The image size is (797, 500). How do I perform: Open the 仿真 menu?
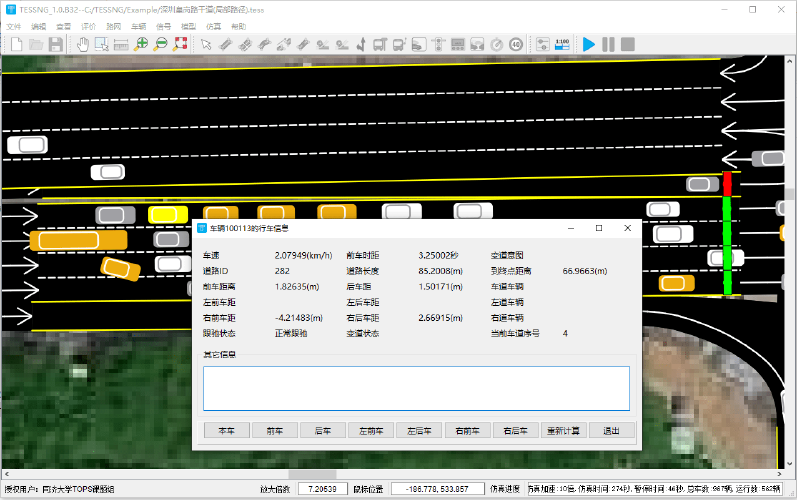(x=213, y=26)
